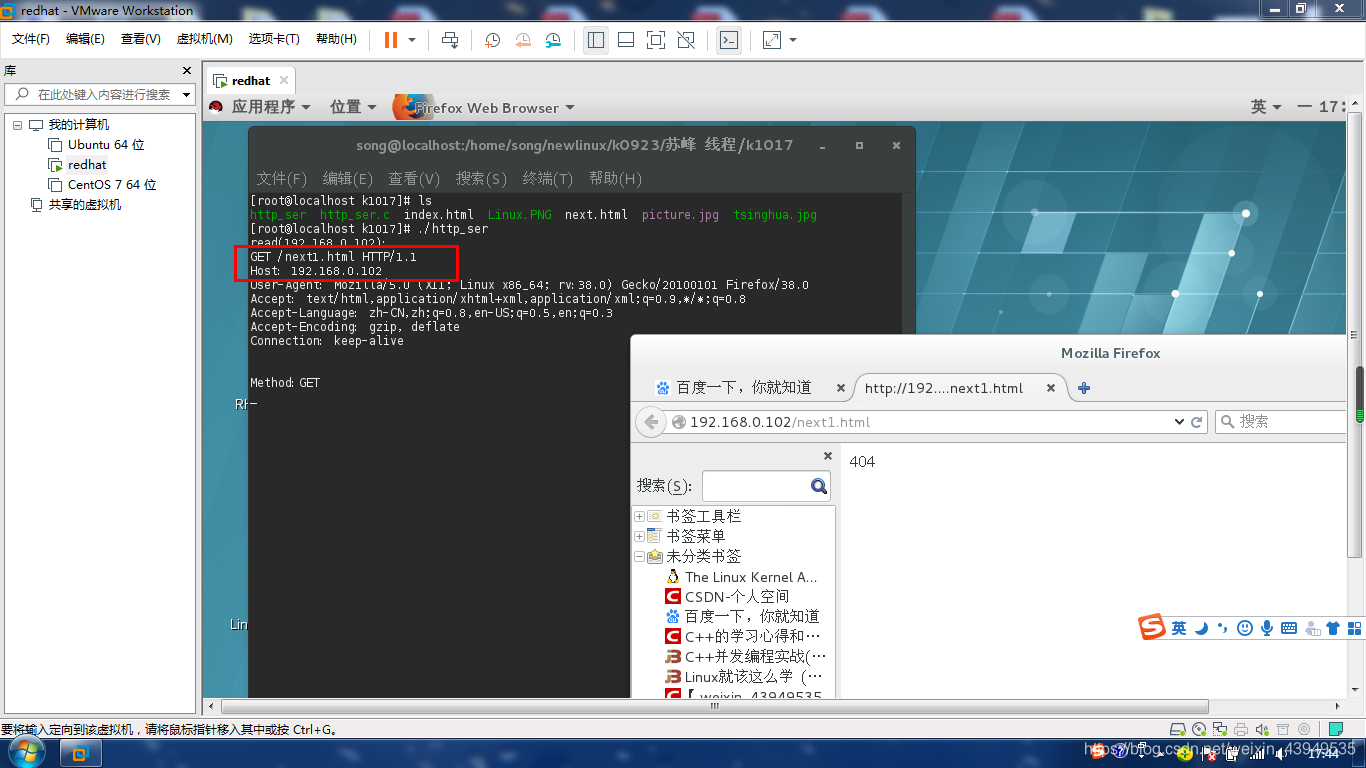Toggle the console view button
The image size is (1366, 768).
729,40
